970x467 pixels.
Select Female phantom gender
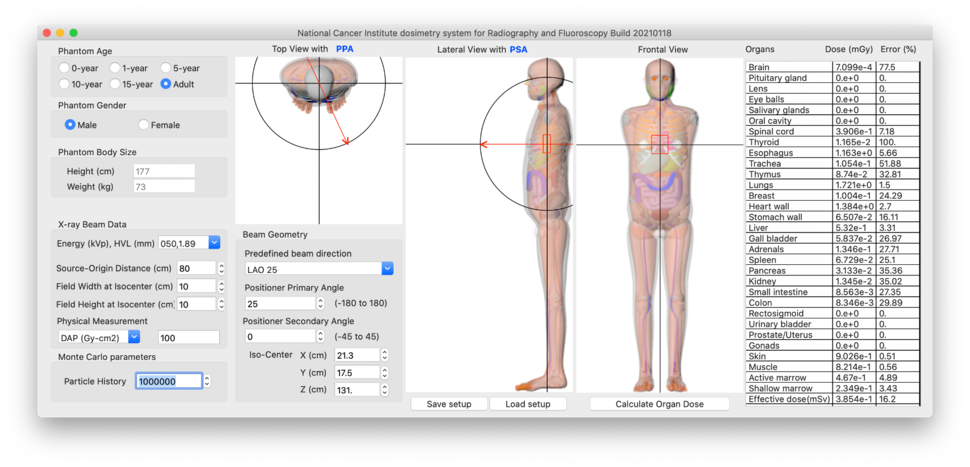click(144, 125)
